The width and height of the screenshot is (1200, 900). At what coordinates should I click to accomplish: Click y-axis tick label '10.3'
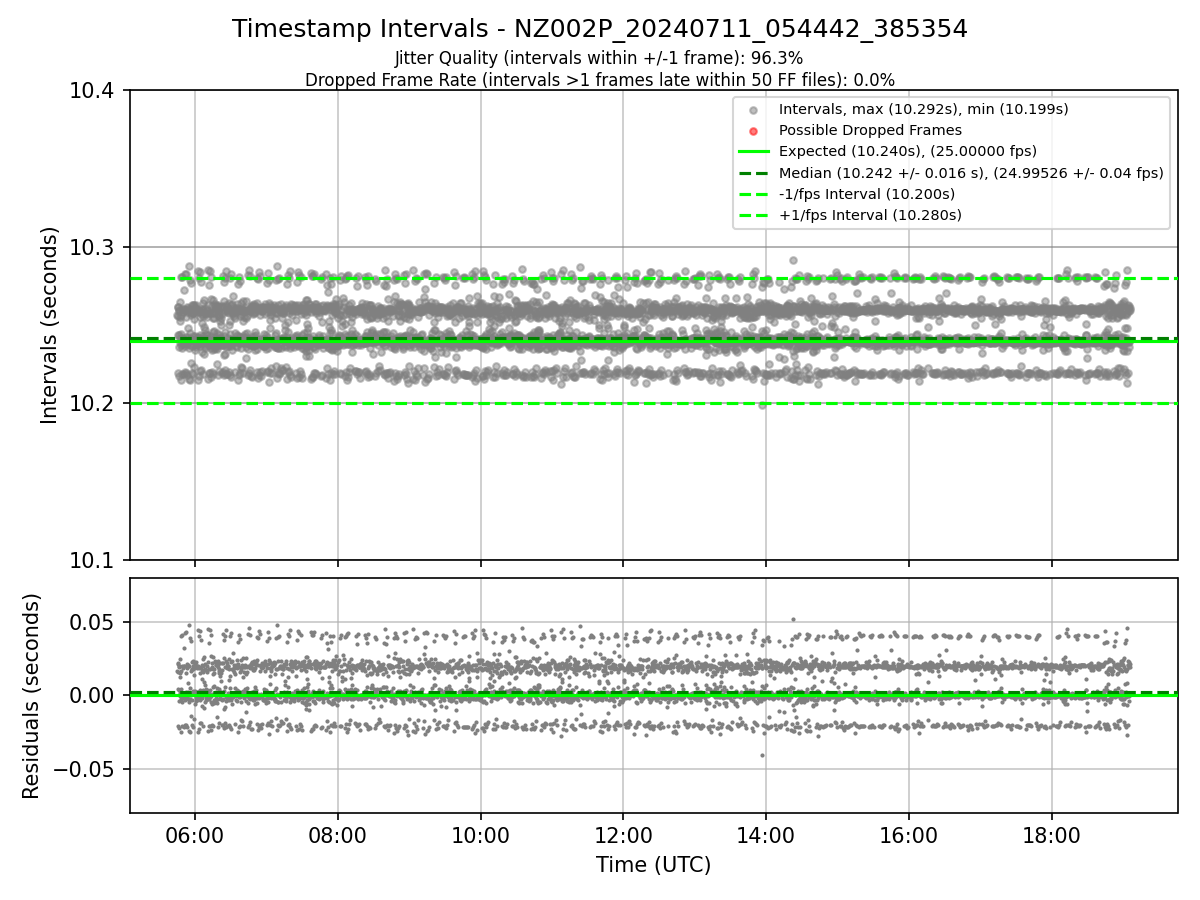pyautogui.click(x=93, y=248)
